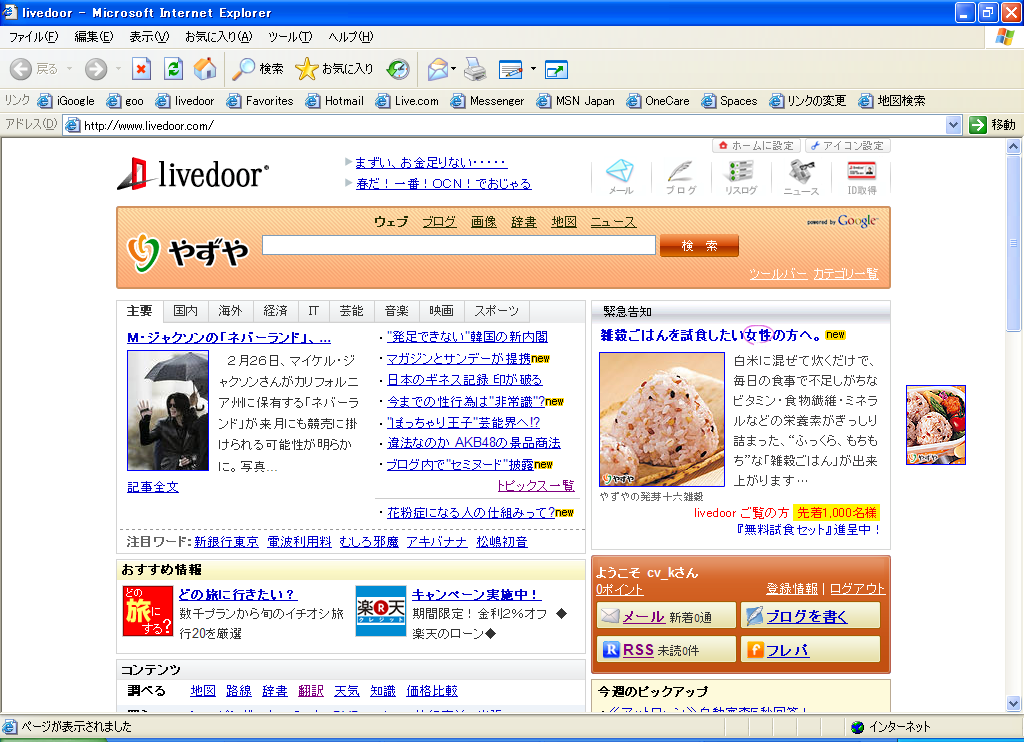
Task: Click the Michael Jackson news photo
Action: coord(168,410)
